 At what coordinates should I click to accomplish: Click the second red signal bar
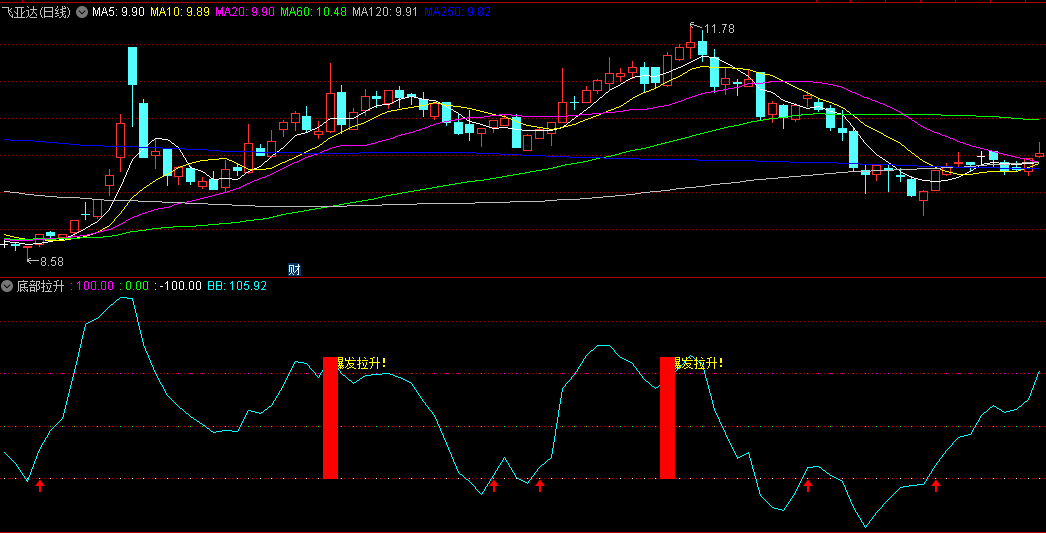click(x=667, y=418)
